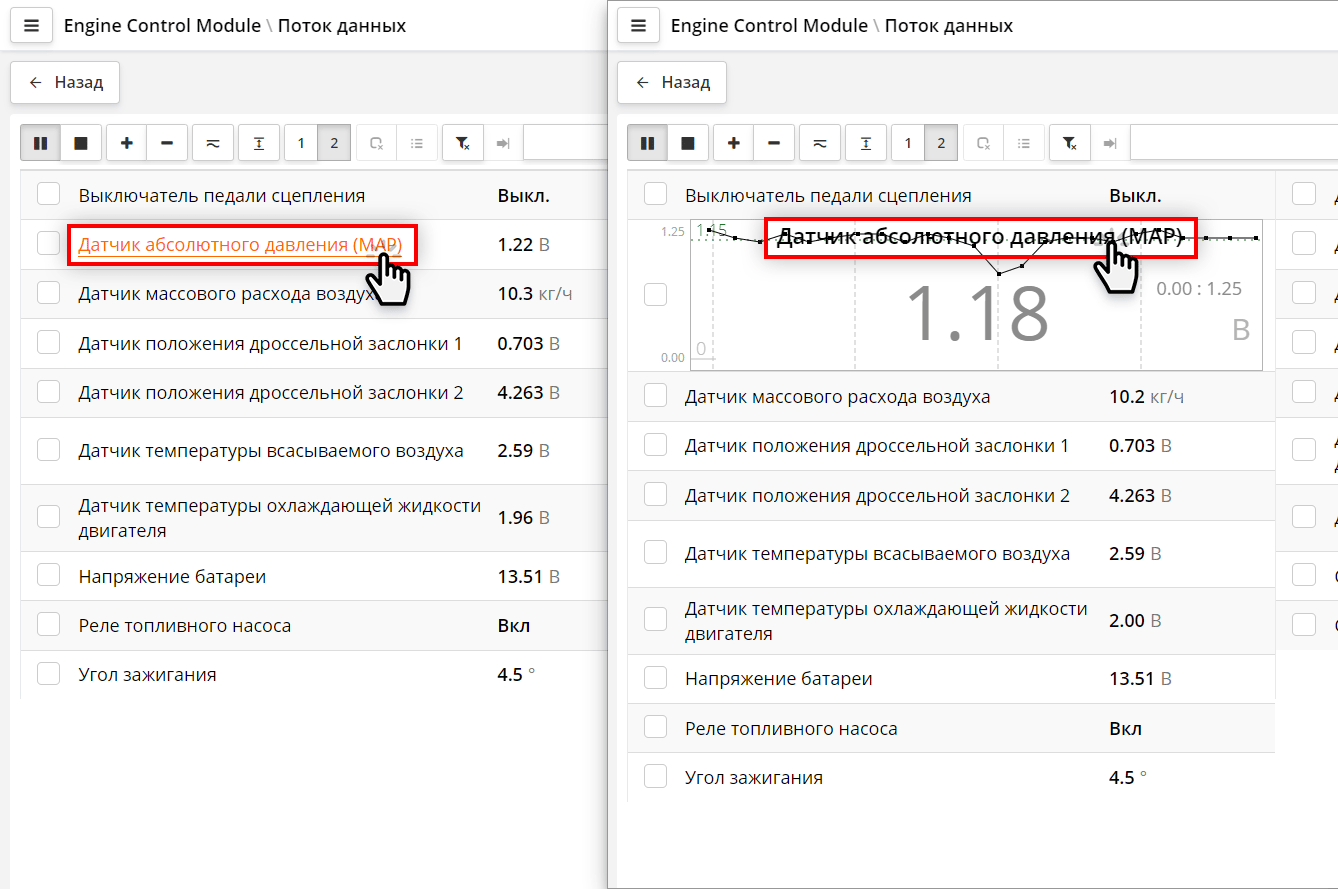The height and width of the screenshot is (889, 1338).
Task: Open hamburger menu in right window header
Action: (638, 26)
